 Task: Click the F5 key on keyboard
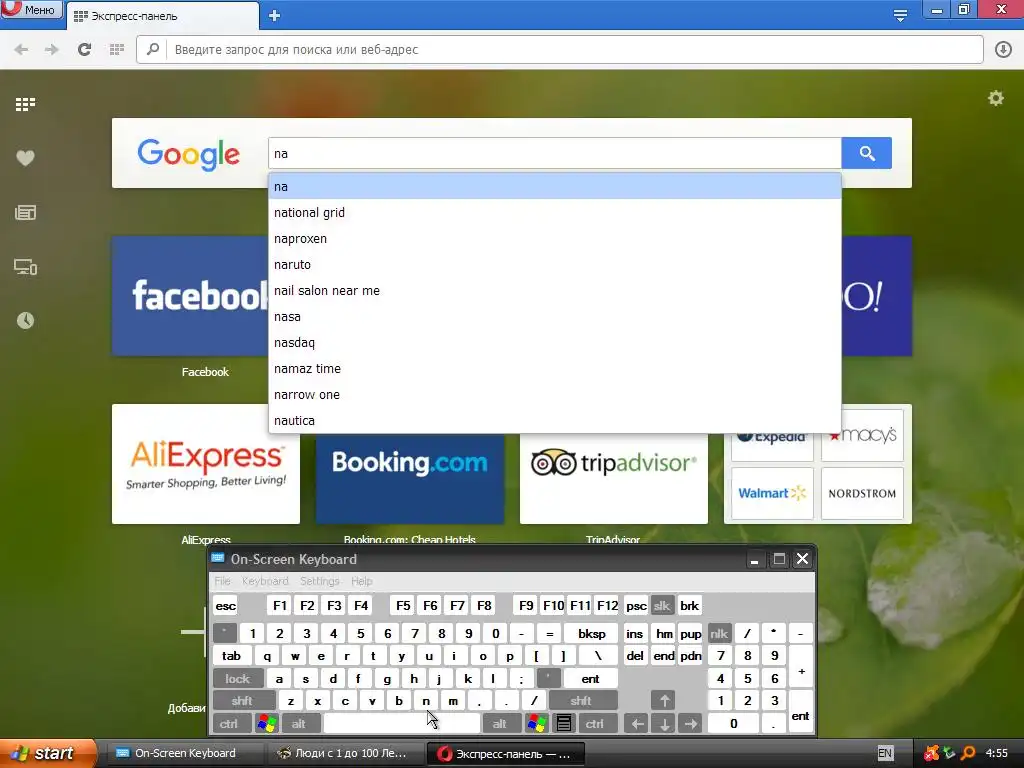[404, 606]
